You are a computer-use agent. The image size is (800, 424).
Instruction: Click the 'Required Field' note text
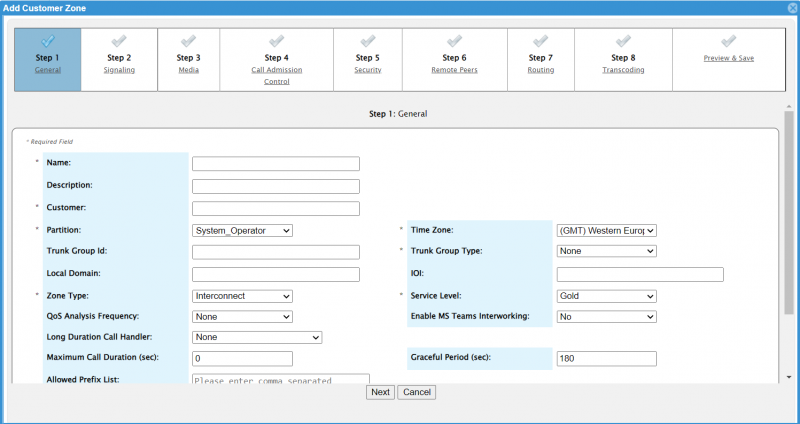[x=52, y=142]
